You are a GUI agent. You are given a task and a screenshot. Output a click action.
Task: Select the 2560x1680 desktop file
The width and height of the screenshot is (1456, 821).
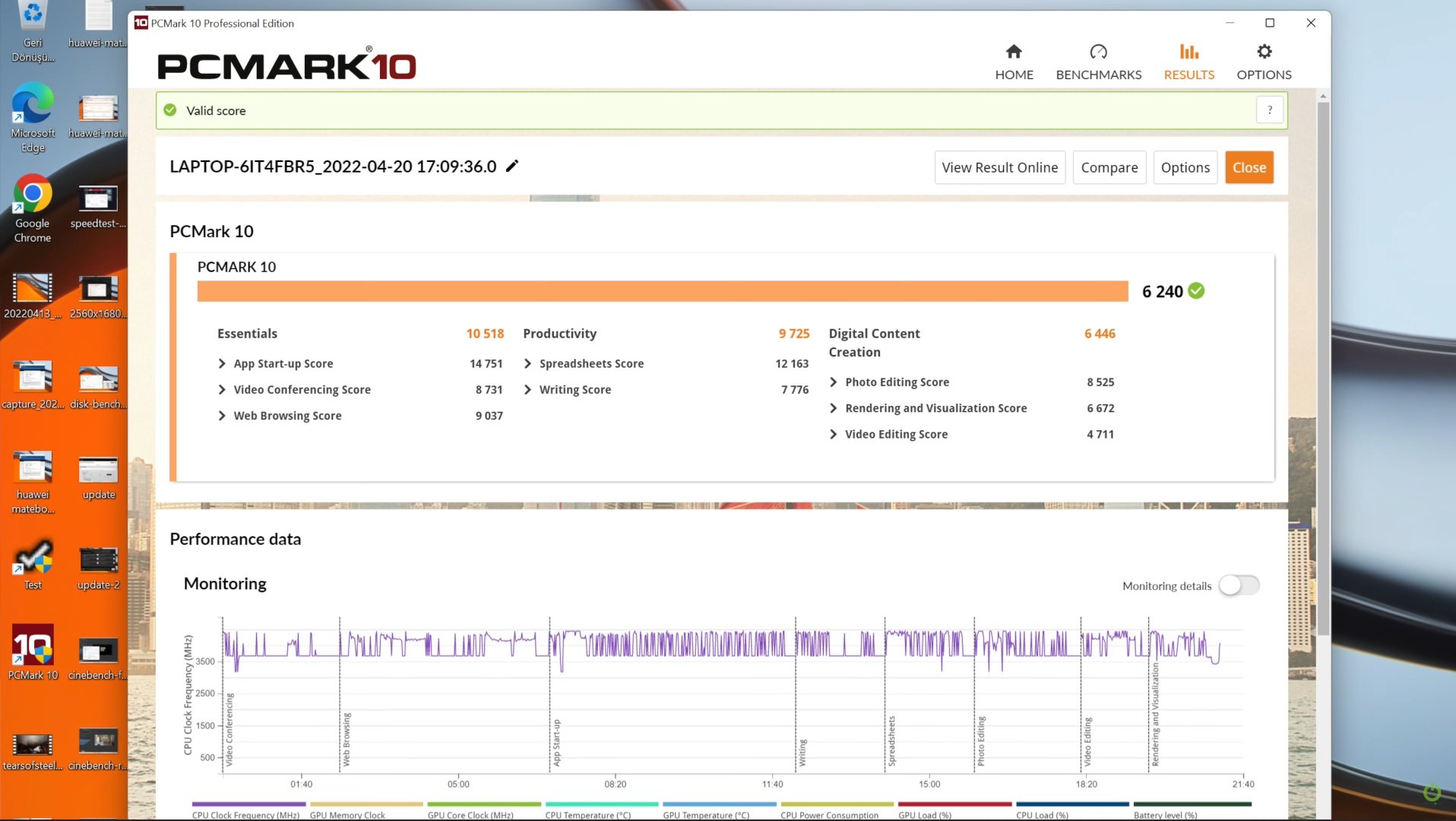[98, 296]
